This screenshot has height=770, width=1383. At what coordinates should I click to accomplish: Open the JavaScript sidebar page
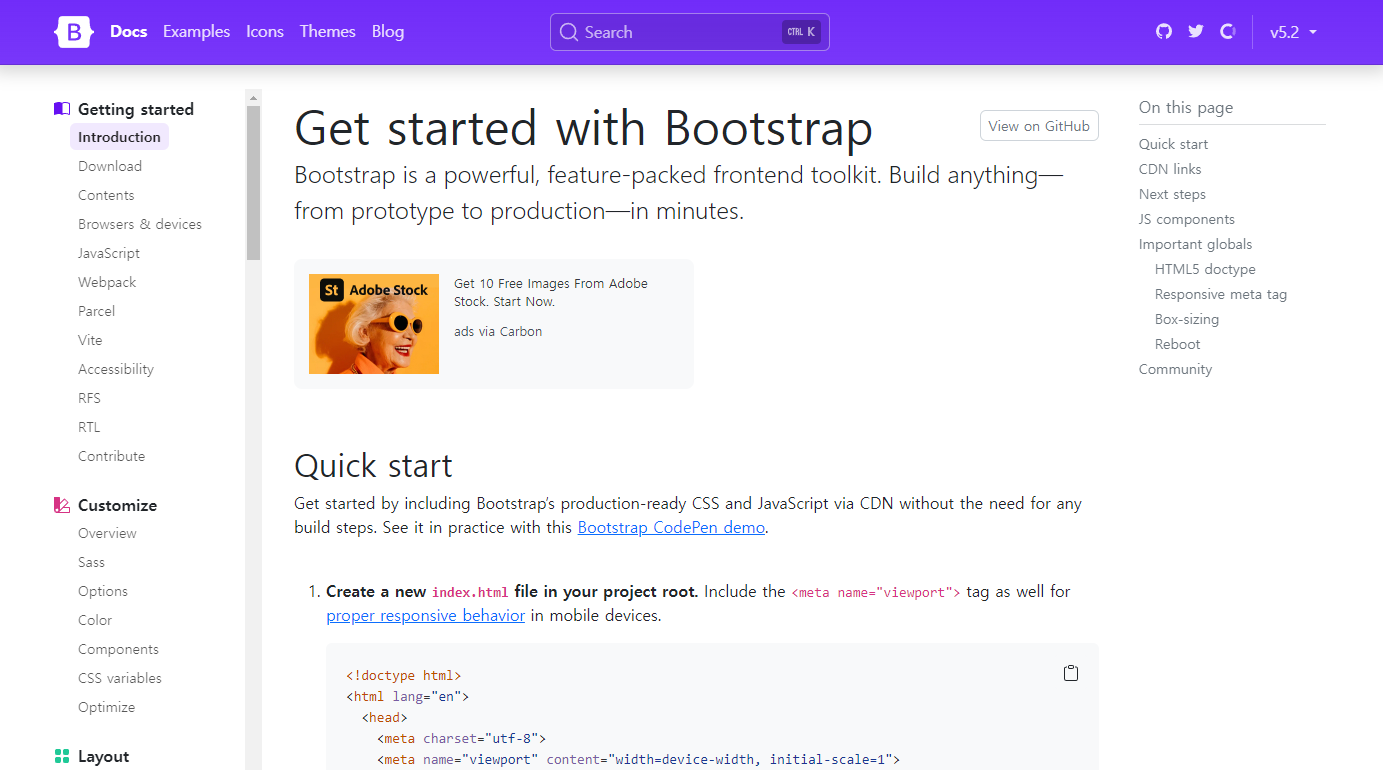pyautogui.click(x=109, y=253)
